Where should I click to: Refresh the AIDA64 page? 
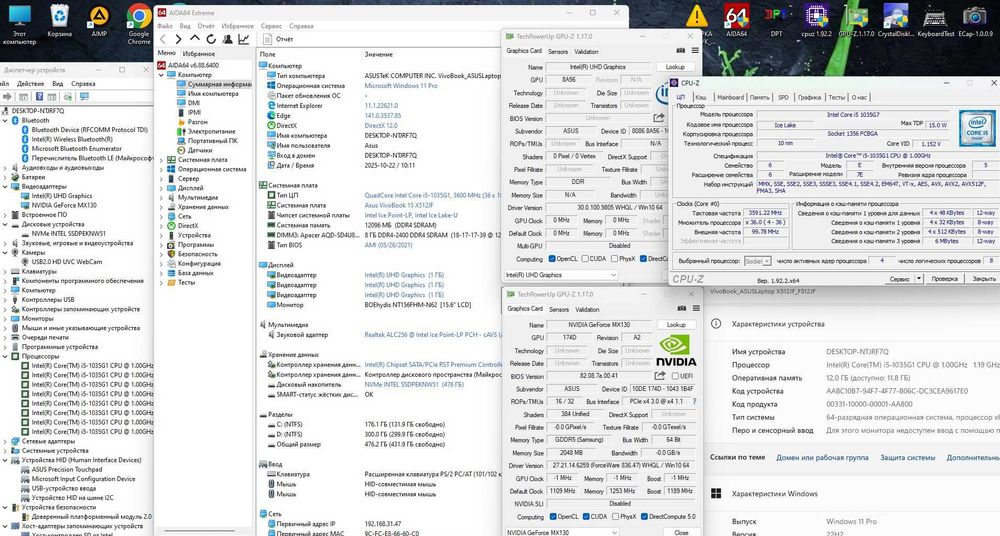tap(211, 39)
